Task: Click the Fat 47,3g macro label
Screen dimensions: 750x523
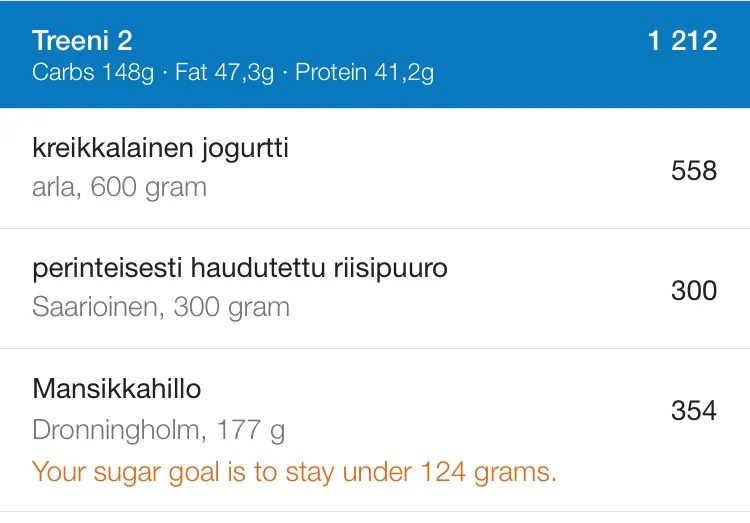Action: pyautogui.click(x=223, y=74)
